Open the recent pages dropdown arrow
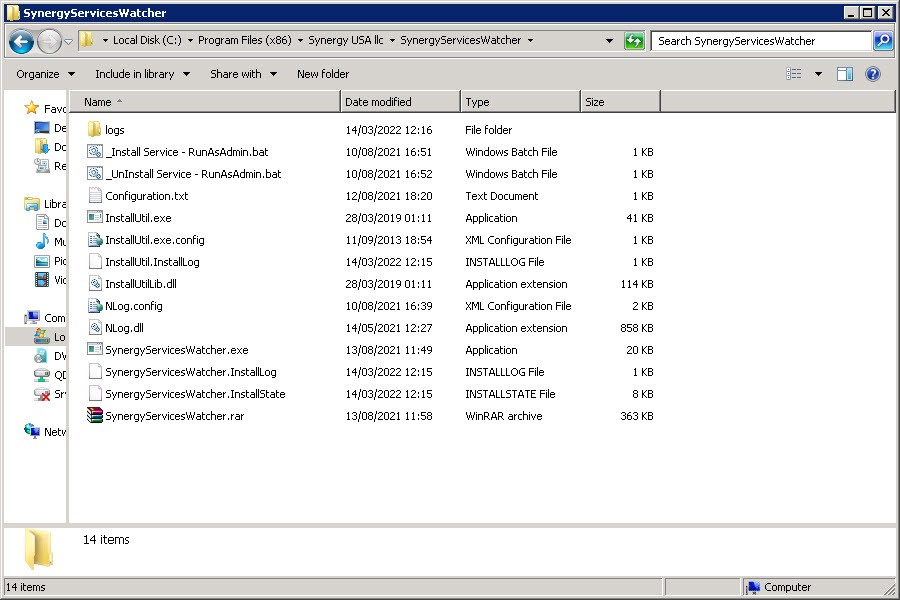 click(68, 41)
